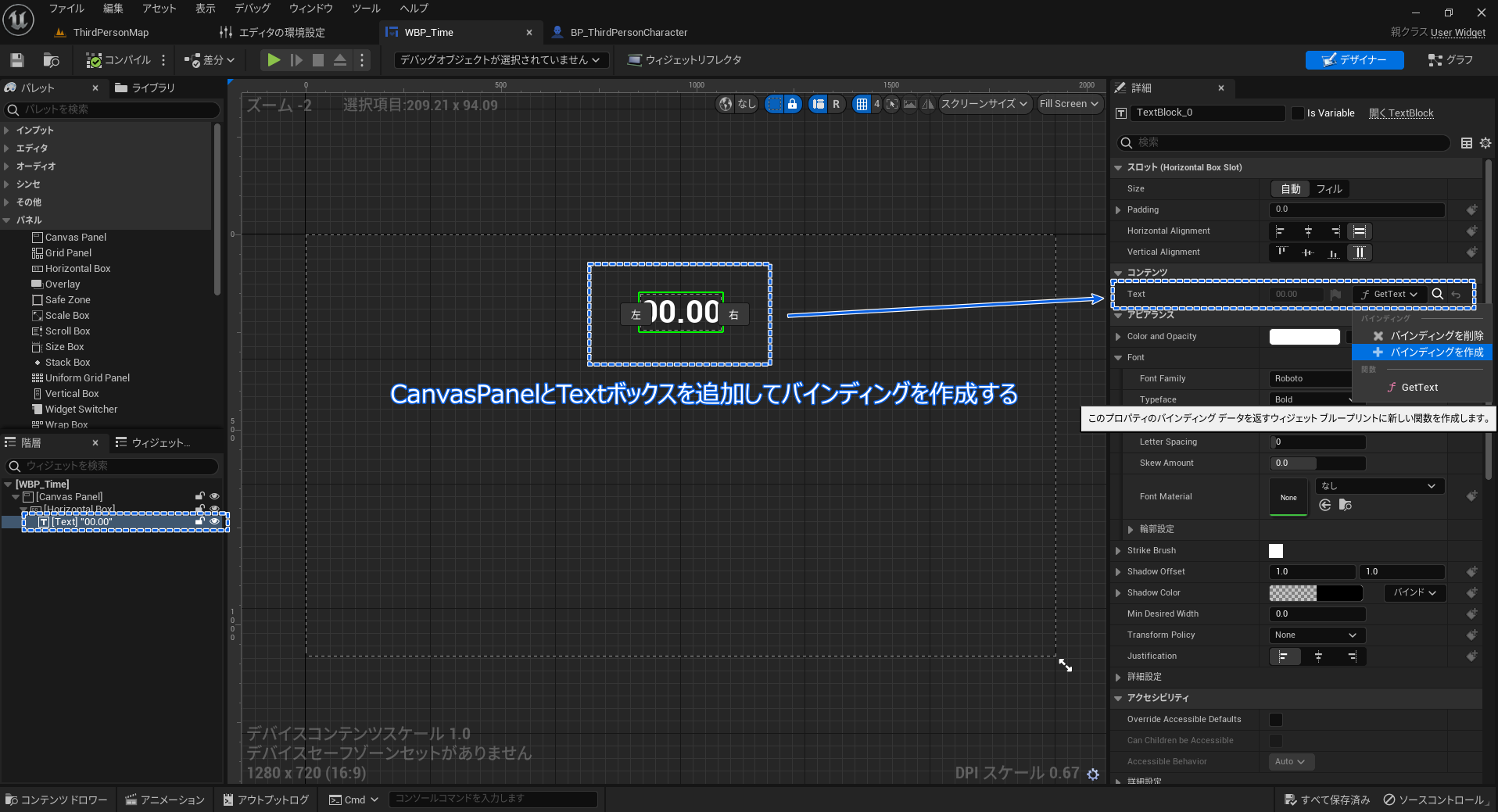This screenshot has height=812, width=1498.
Task: Open the Fill Screen dropdown
Action: (1070, 104)
